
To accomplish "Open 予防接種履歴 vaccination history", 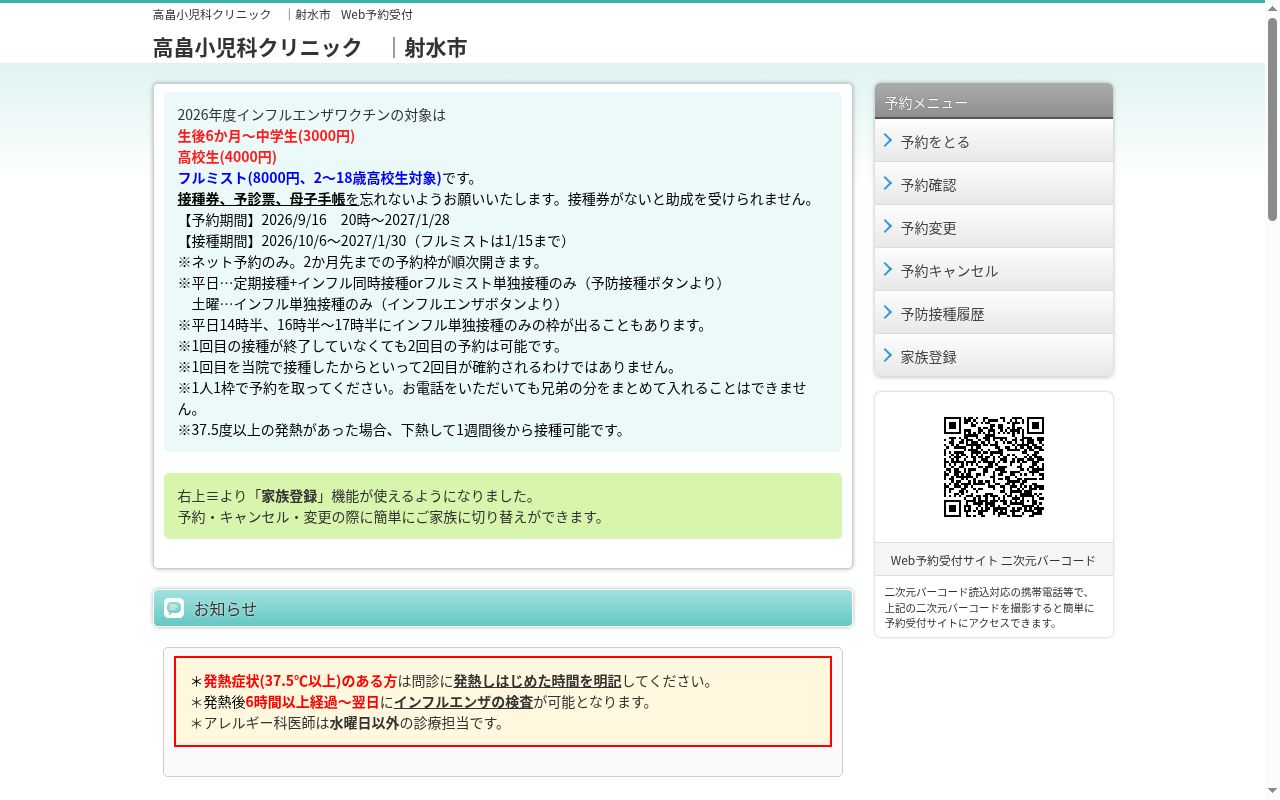I will tap(994, 313).
